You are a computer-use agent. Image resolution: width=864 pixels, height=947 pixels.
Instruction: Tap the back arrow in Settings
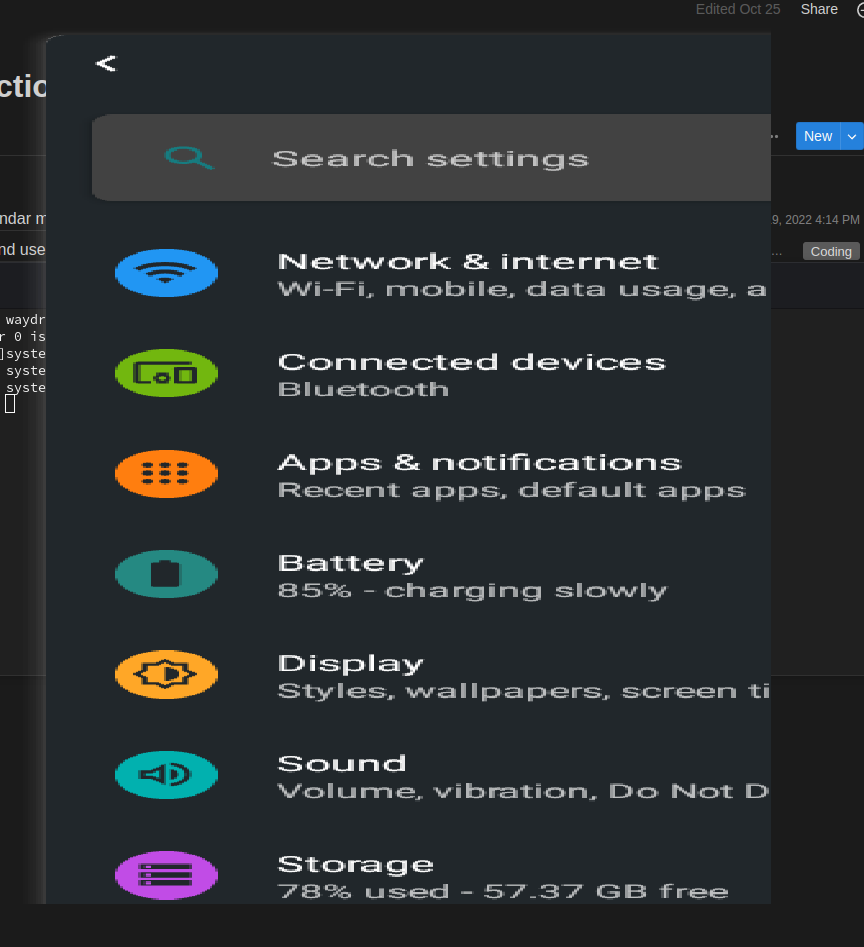105,62
